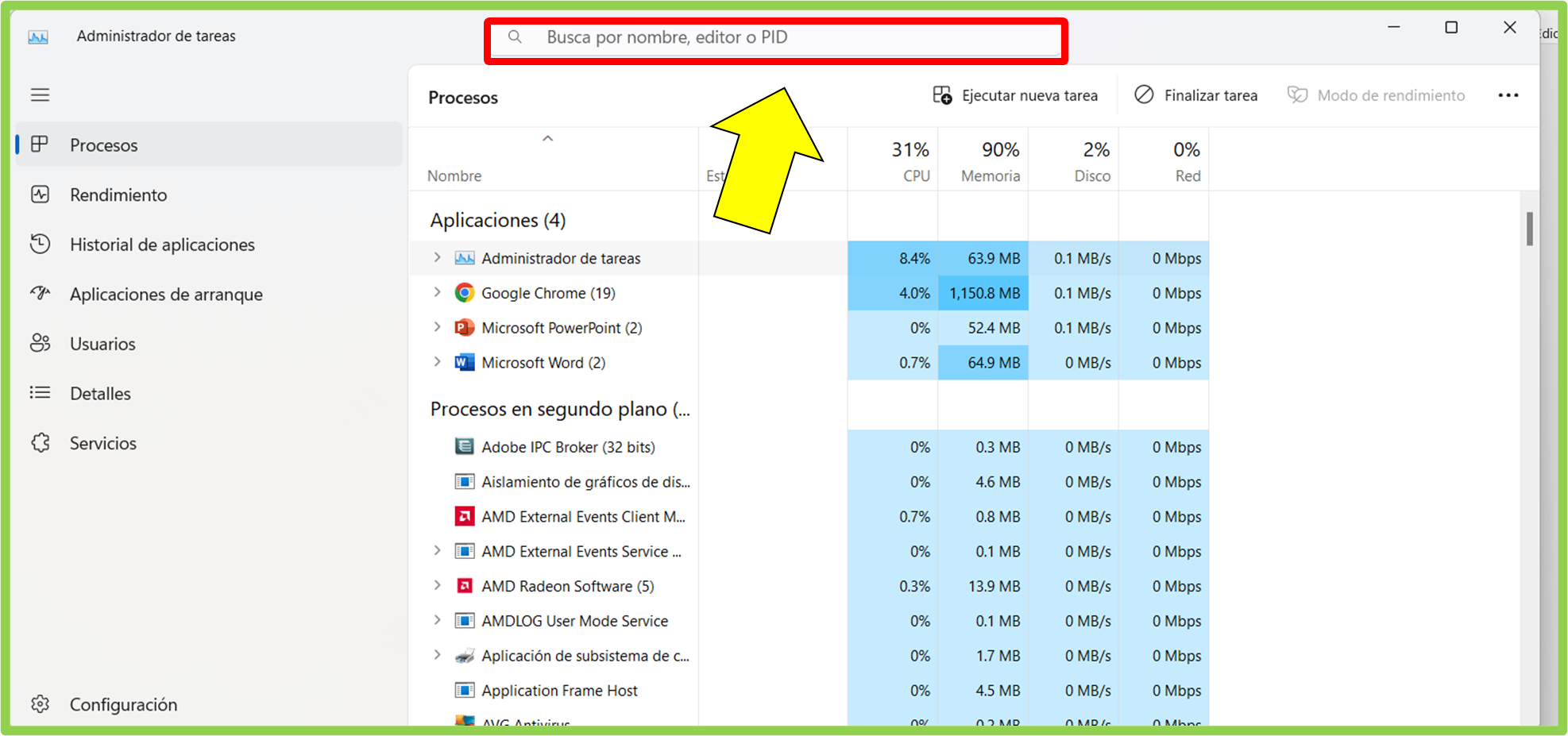Image resolution: width=1568 pixels, height=736 pixels.
Task: Click the process search input field
Action: [x=775, y=37]
